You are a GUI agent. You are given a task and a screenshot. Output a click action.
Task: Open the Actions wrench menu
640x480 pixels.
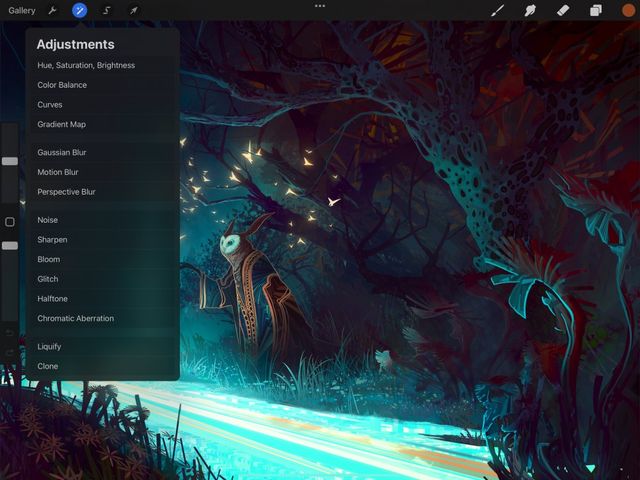pos(53,11)
